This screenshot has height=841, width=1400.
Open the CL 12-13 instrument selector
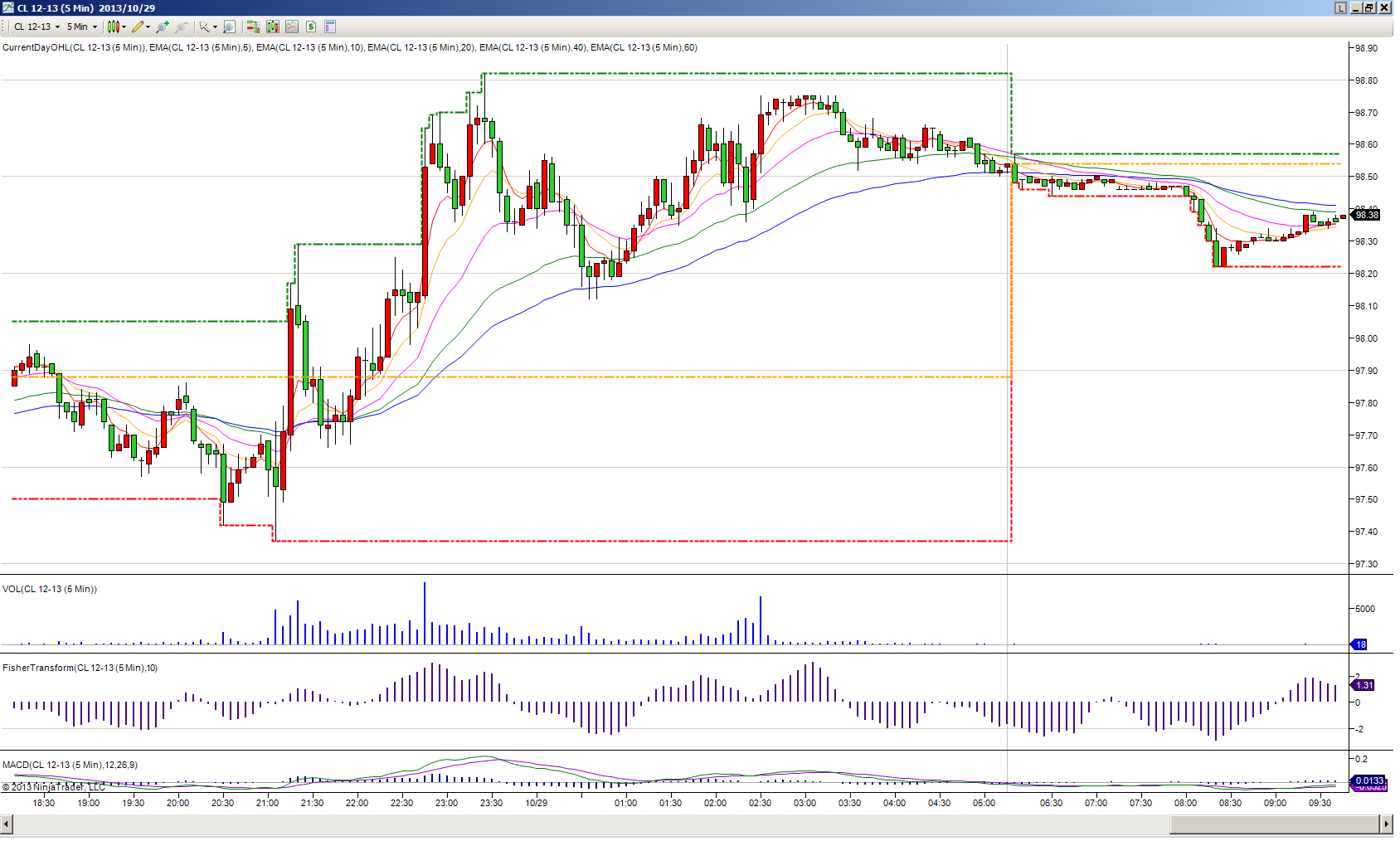pos(37,27)
